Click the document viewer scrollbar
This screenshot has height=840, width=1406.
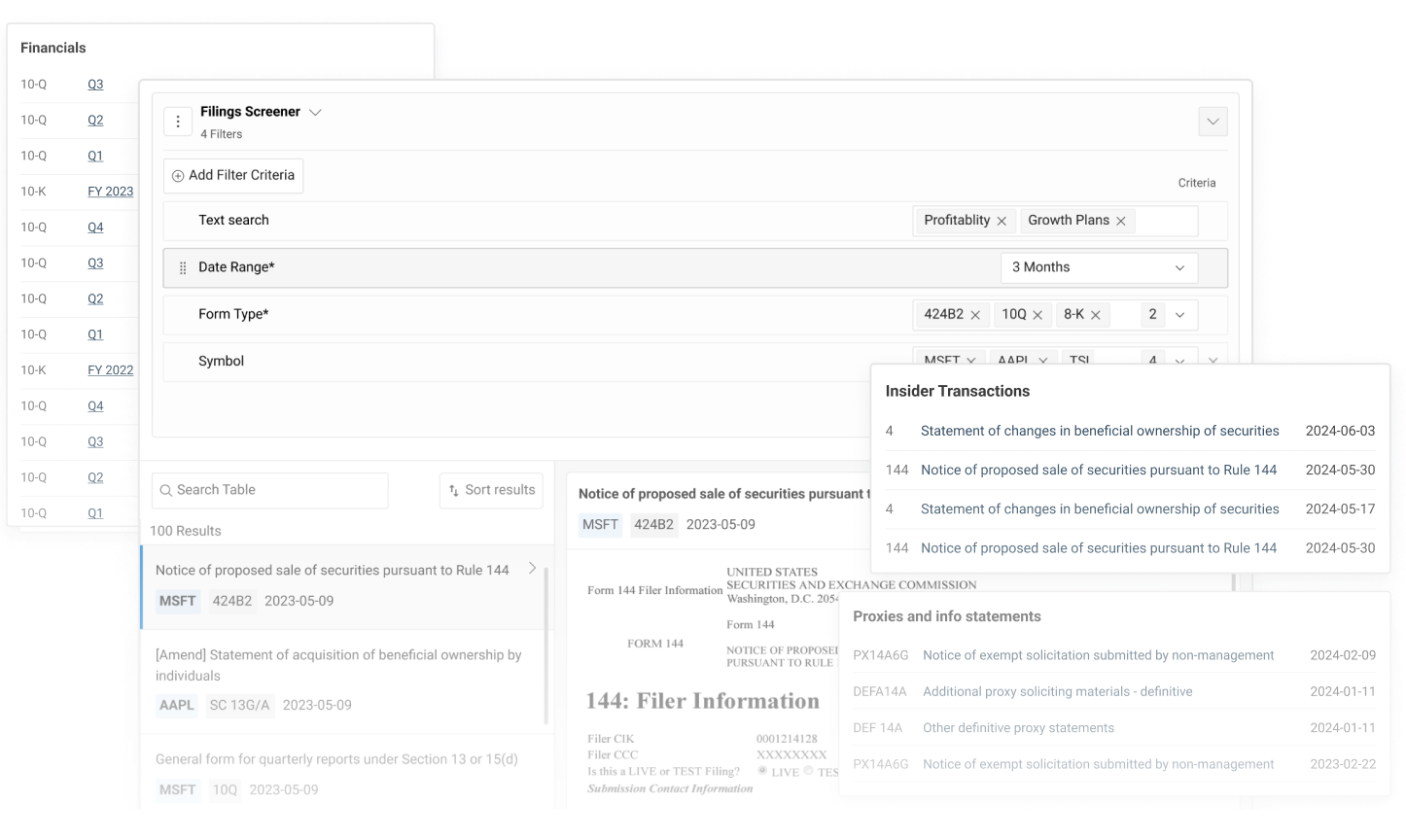(x=1234, y=583)
